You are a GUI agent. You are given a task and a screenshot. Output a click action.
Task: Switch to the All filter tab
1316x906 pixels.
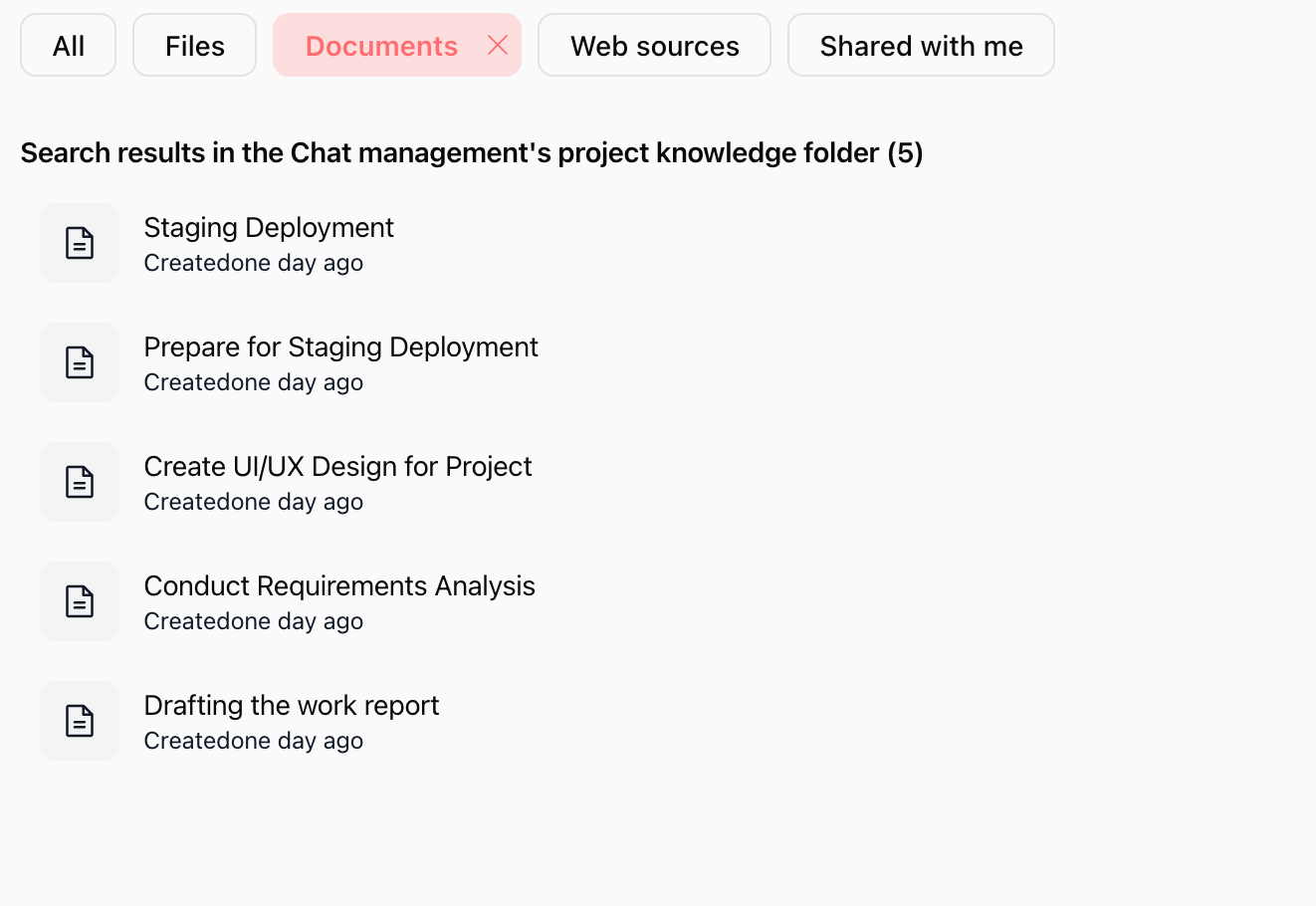69,45
